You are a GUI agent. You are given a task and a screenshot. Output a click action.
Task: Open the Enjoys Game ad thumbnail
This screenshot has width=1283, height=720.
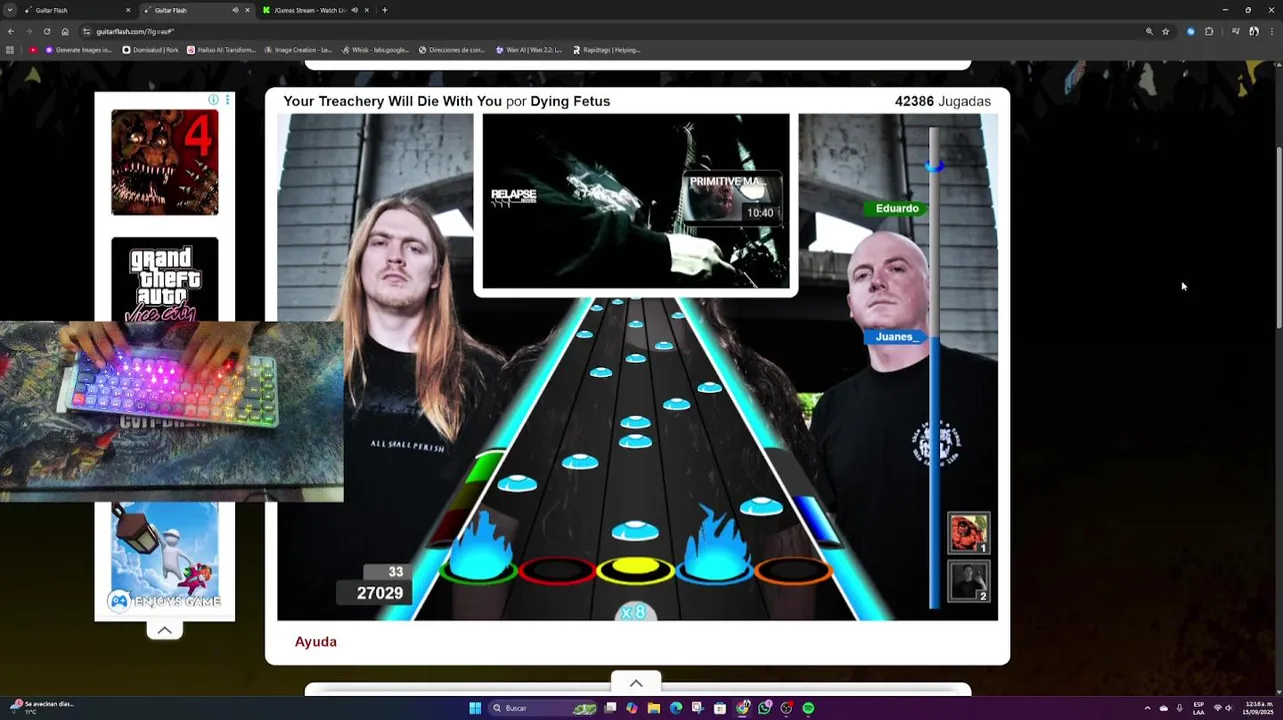pyautogui.click(x=165, y=557)
